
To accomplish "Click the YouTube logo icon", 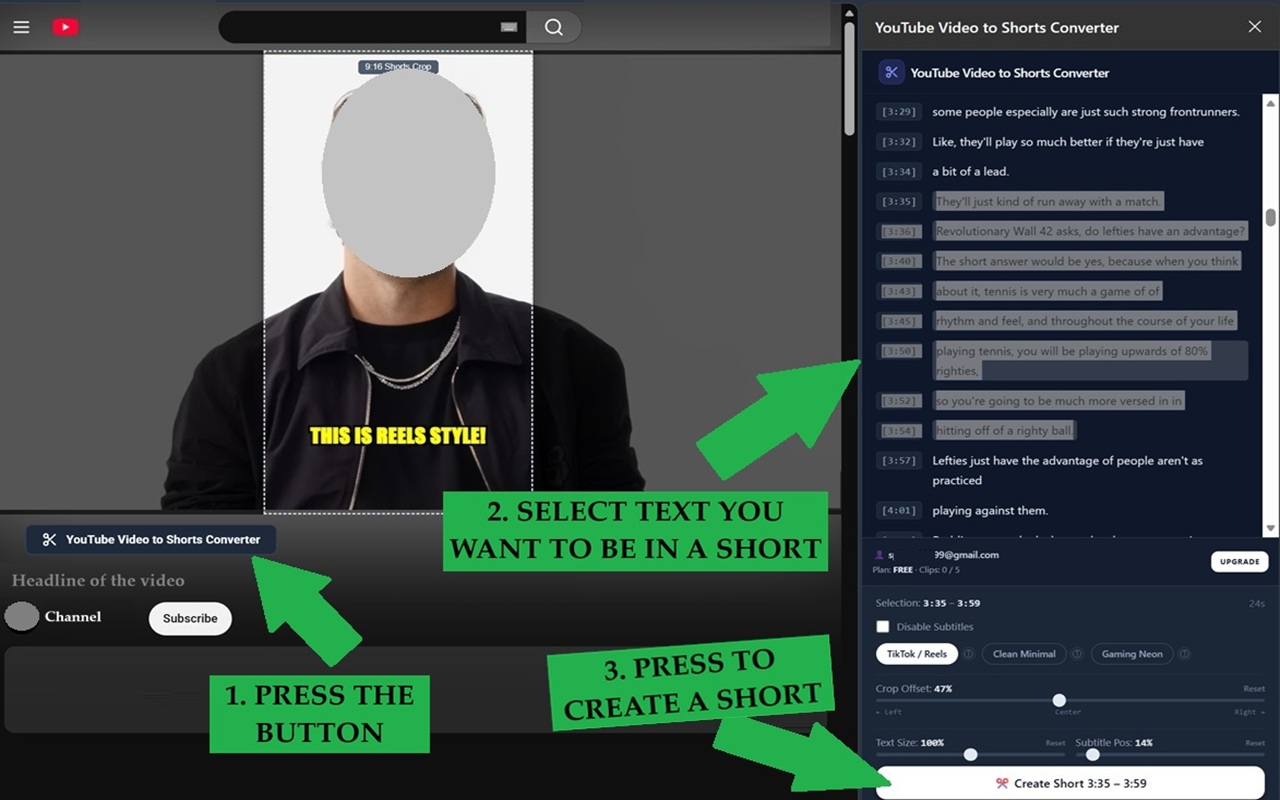I will [x=66, y=27].
